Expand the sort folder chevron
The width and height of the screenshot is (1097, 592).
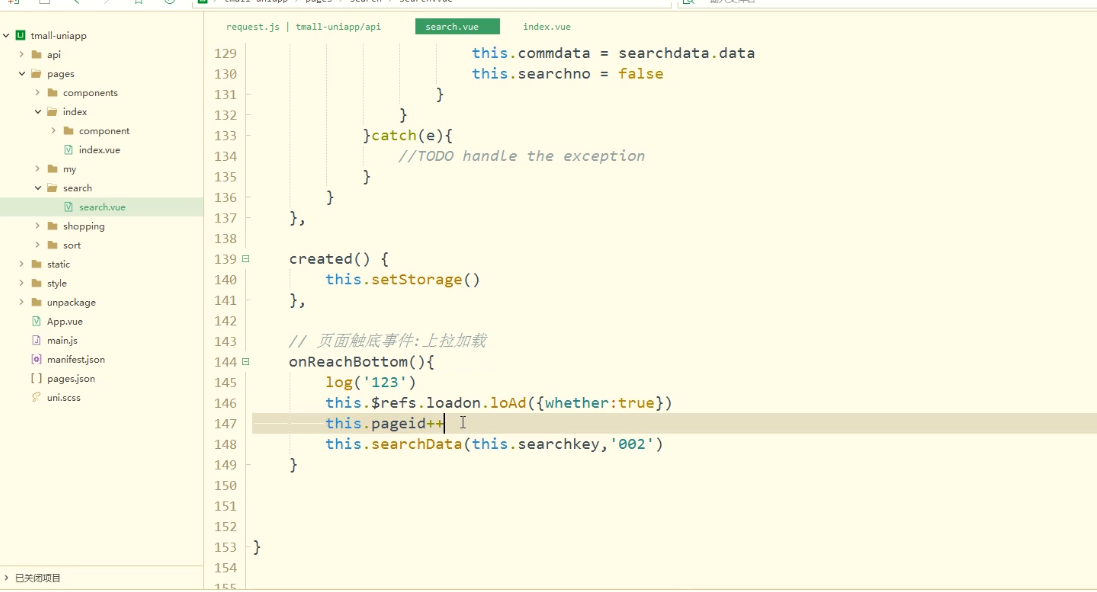point(37,245)
